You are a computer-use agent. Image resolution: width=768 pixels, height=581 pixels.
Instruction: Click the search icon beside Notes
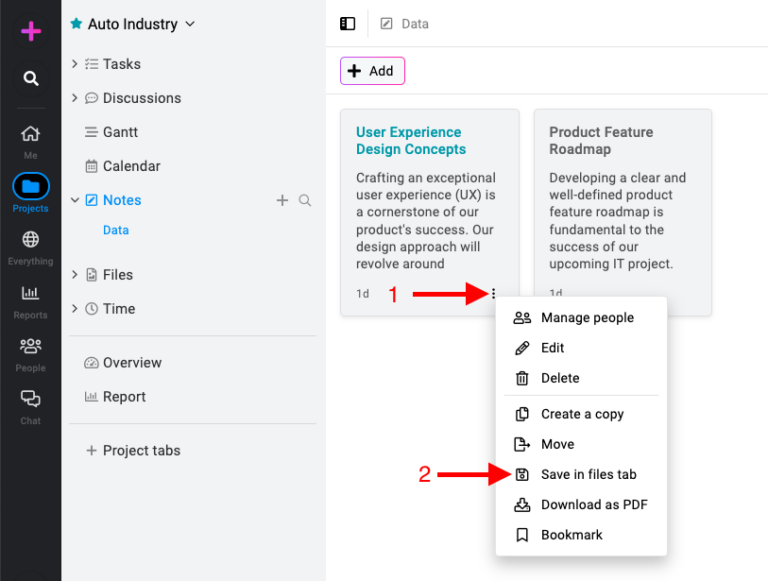[x=305, y=201]
